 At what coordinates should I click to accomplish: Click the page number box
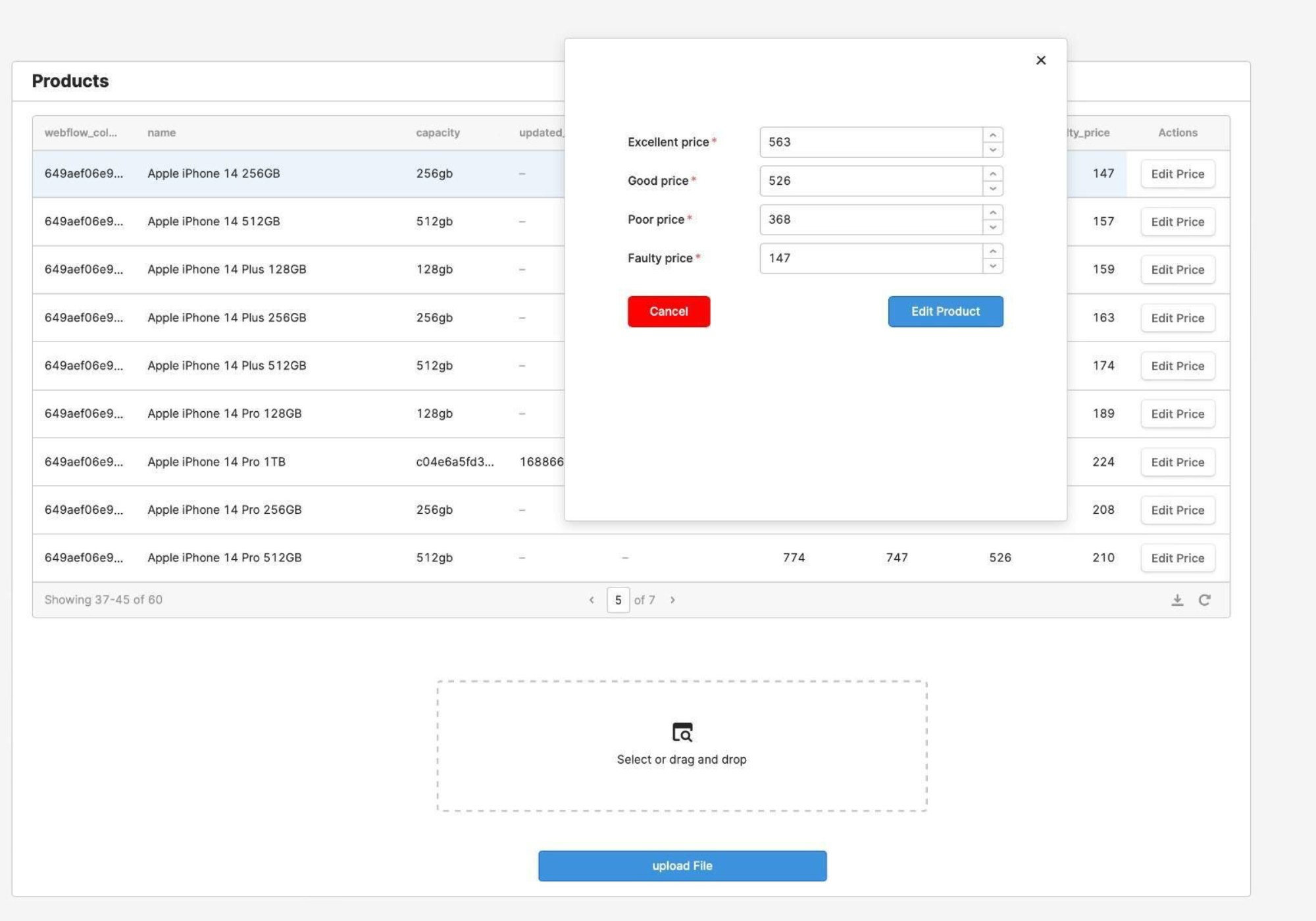tap(618, 600)
